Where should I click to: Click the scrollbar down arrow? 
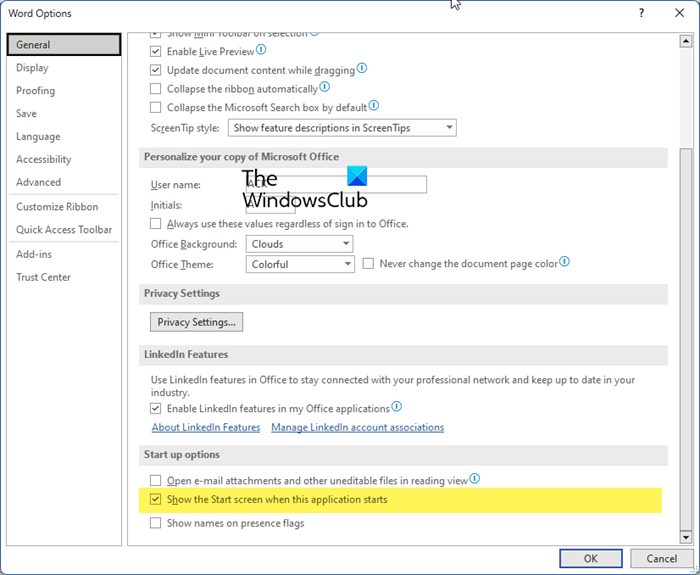coord(686,537)
